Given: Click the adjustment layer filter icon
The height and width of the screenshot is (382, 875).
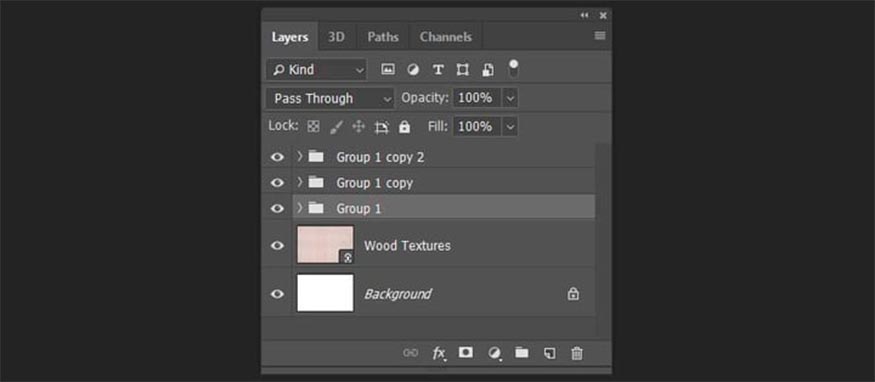Looking at the screenshot, I should [413, 69].
